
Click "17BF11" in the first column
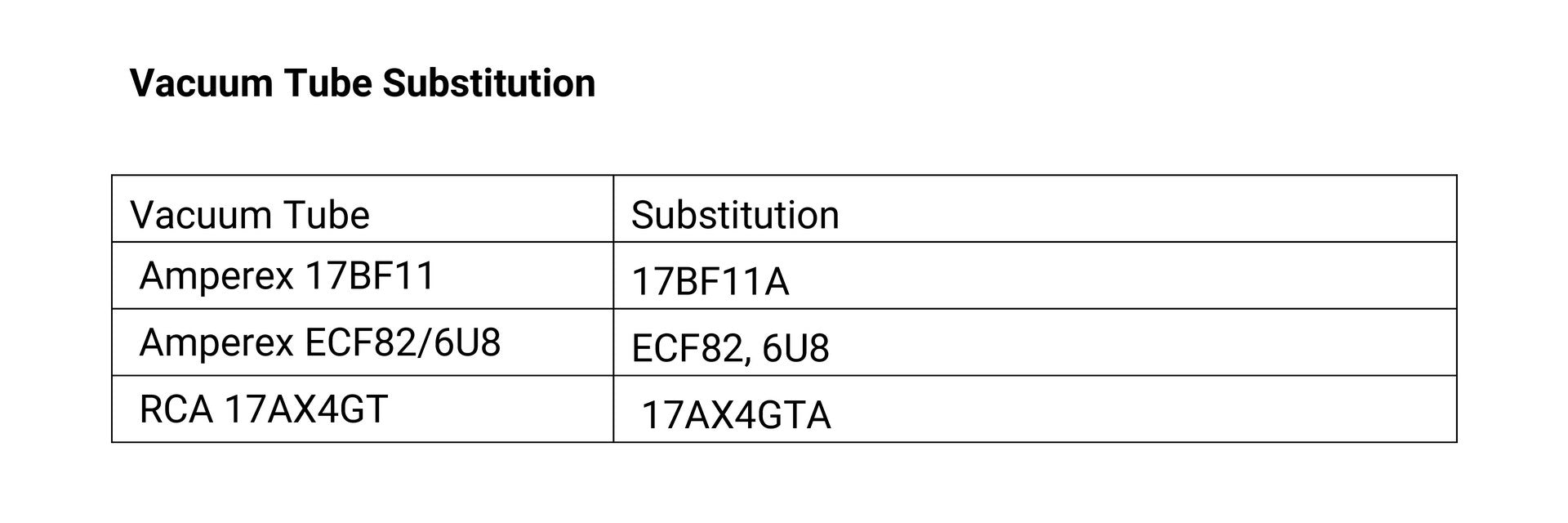pos(370,276)
